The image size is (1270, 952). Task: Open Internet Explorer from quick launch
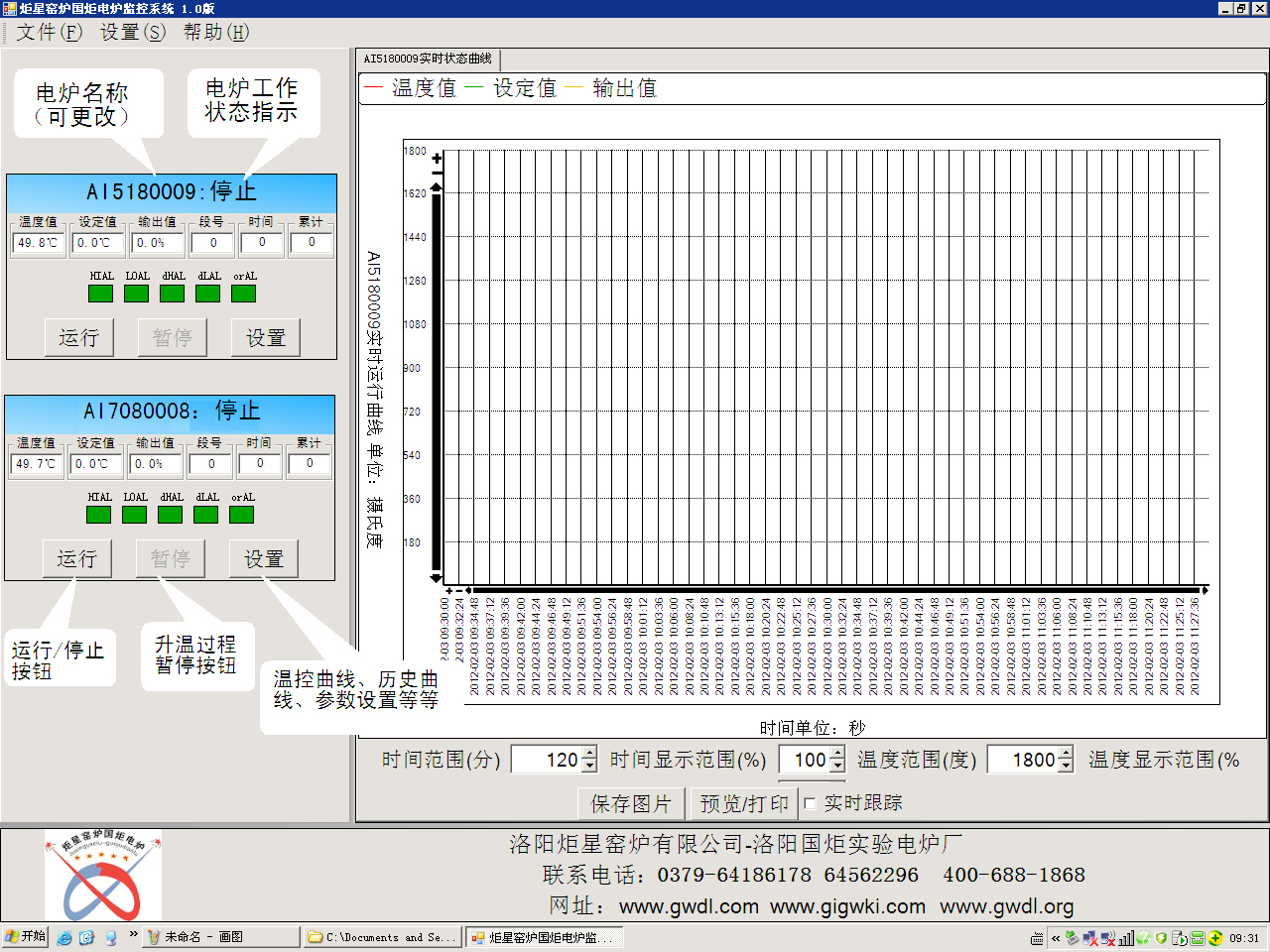click(64, 937)
